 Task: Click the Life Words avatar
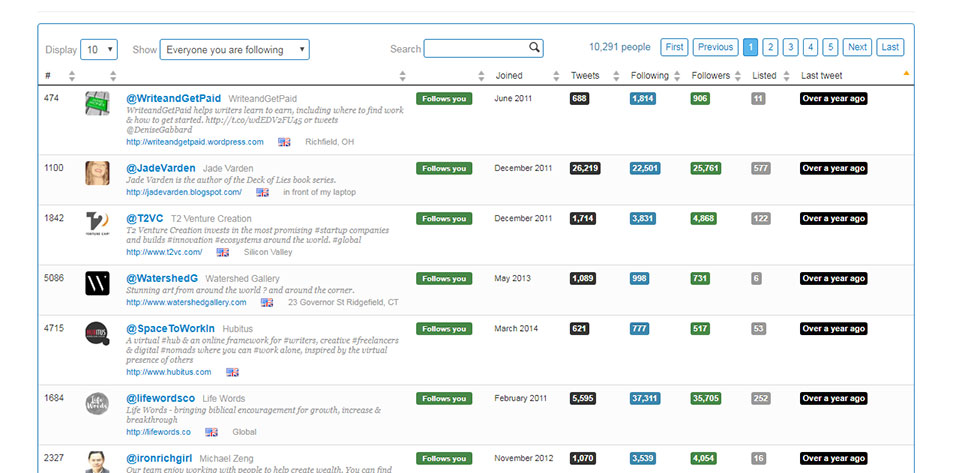[x=97, y=404]
